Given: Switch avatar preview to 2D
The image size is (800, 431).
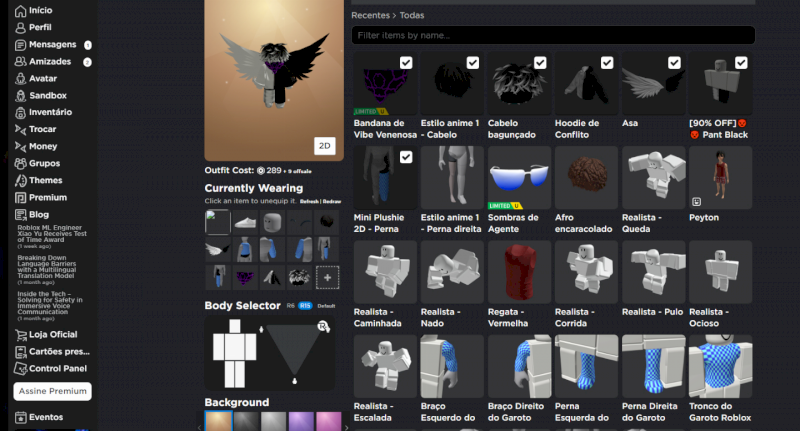Looking at the screenshot, I should click(324, 146).
